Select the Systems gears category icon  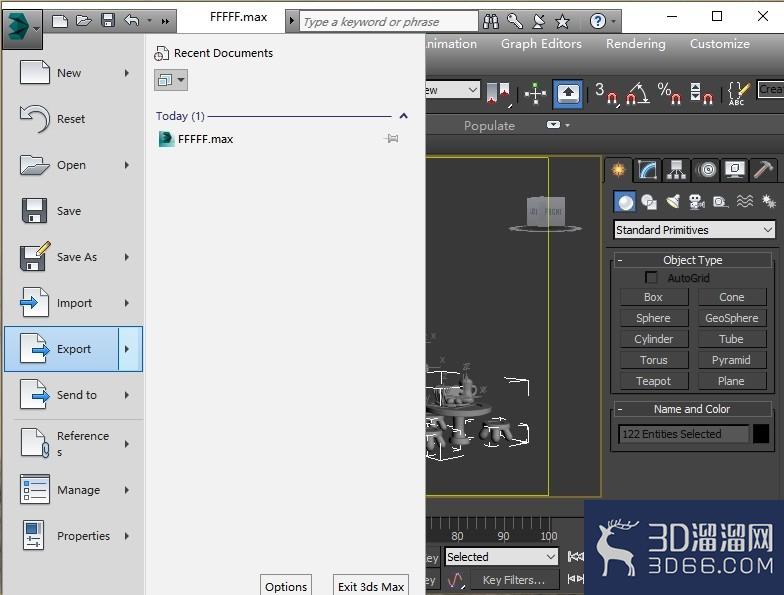click(768, 202)
